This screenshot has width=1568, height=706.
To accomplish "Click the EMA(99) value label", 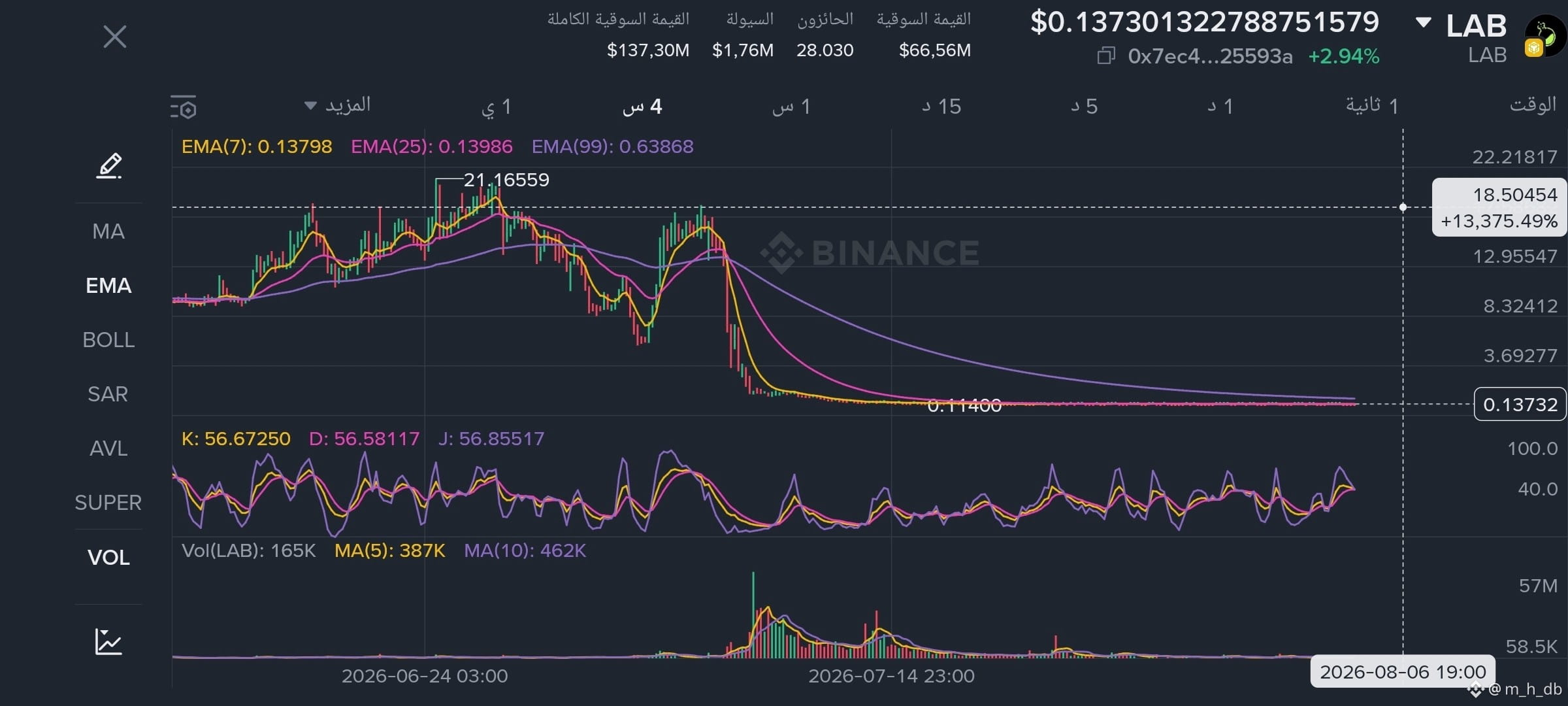I will 613,146.
